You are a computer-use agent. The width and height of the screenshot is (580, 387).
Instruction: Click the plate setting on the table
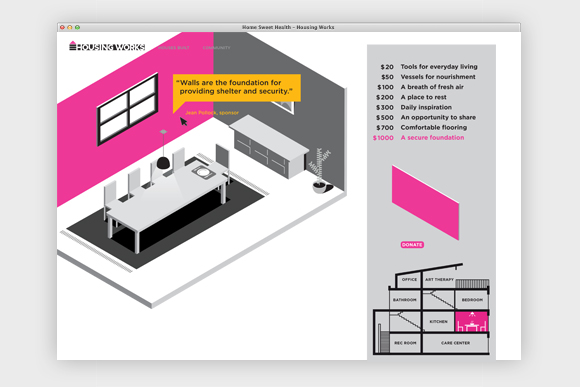click(x=203, y=172)
